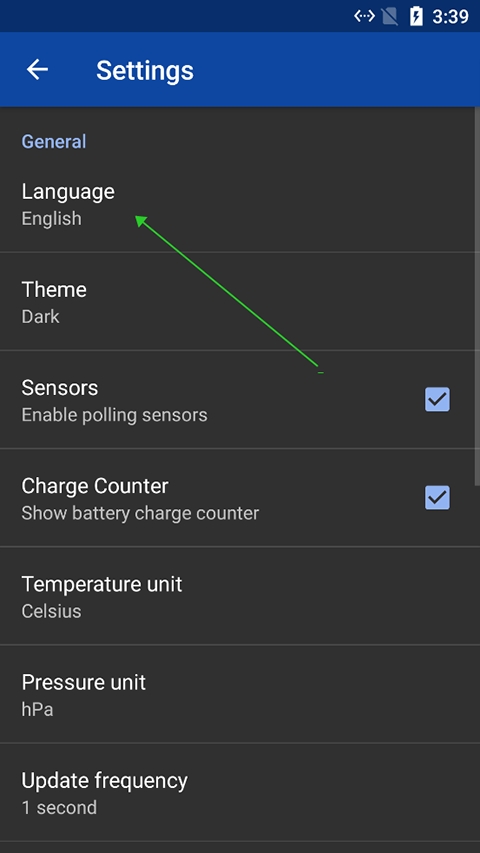Open the Pressure unit setting
480x853 pixels.
(240, 694)
